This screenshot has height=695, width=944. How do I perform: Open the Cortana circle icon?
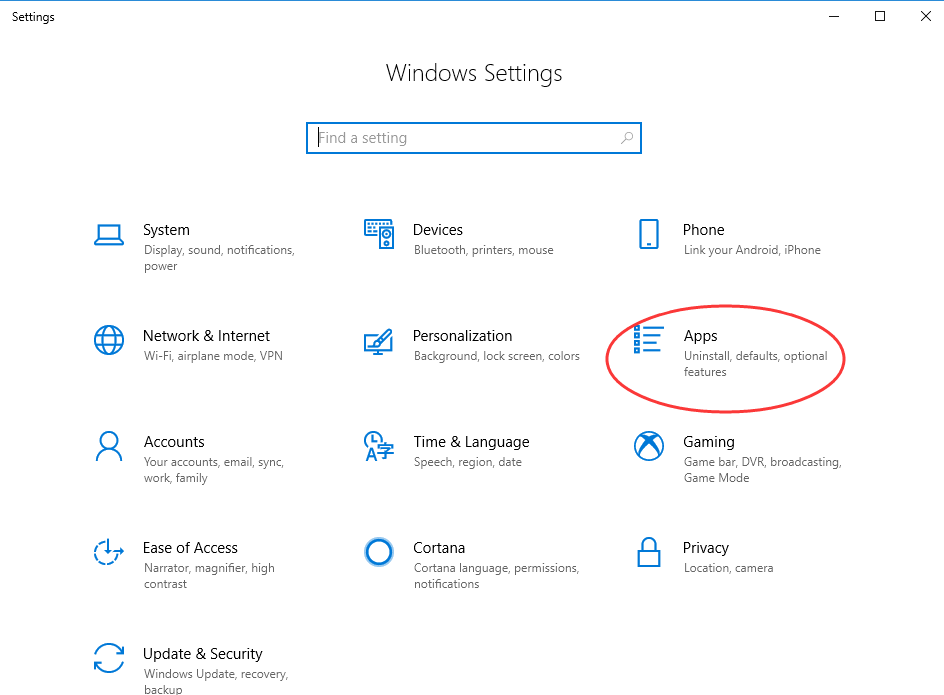379,552
